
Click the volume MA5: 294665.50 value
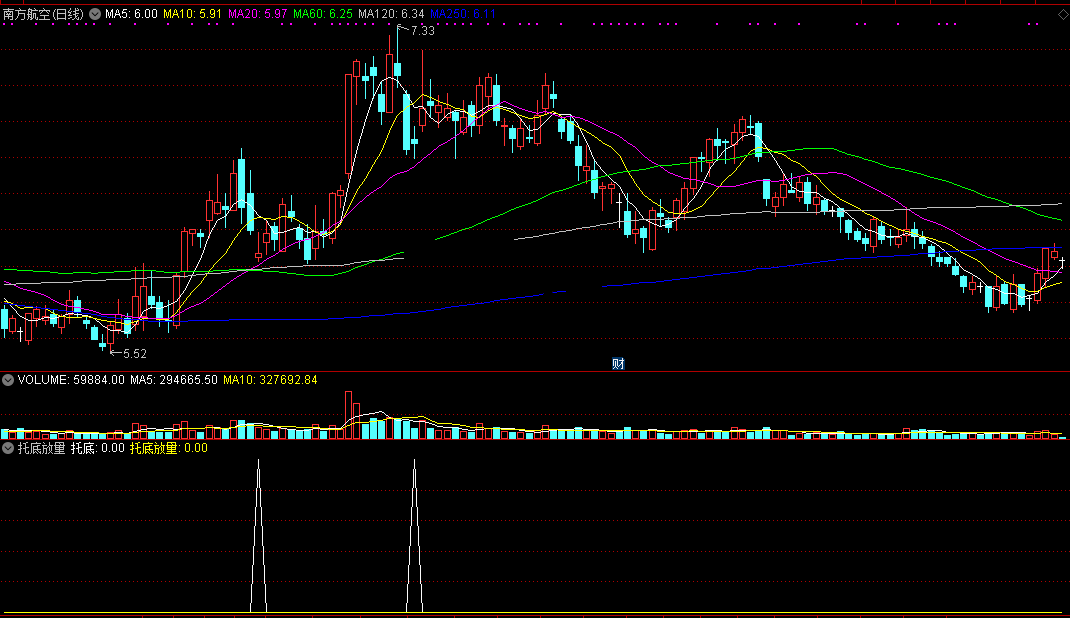pyautogui.click(x=174, y=380)
